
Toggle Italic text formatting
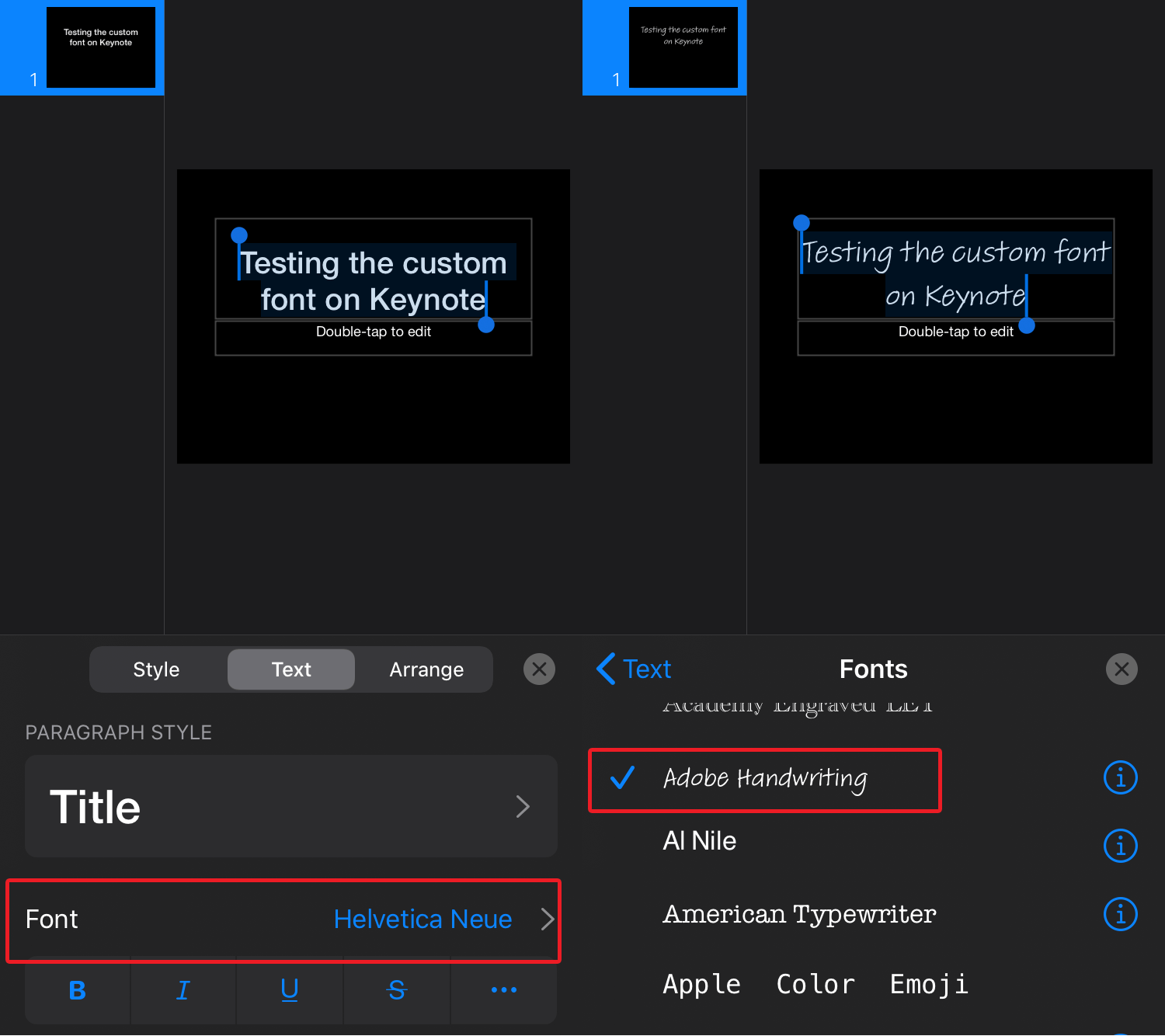click(x=183, y=990)
